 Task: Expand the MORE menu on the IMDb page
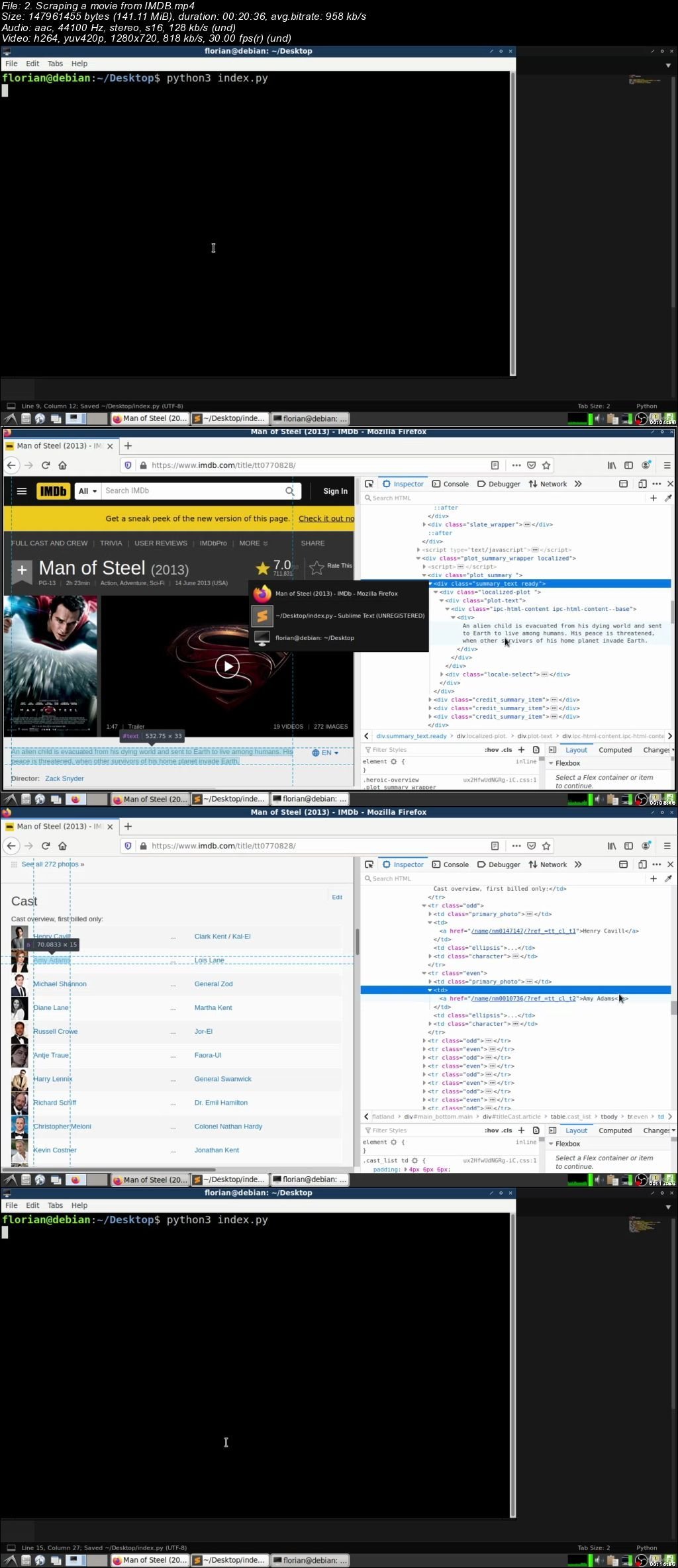pyautogui.click(x=254, y=543)
